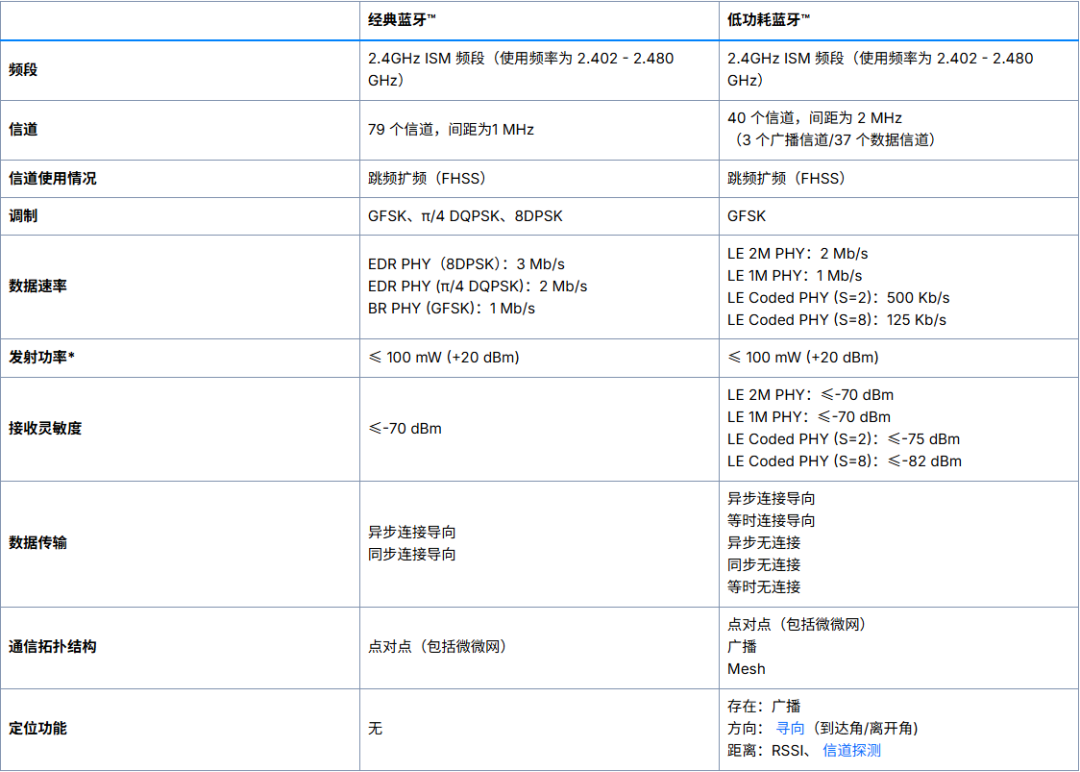1080x772 pixels.
Task: Click BR PHY (GFSK): 1 Mb/s line
Action: (451, 308)
